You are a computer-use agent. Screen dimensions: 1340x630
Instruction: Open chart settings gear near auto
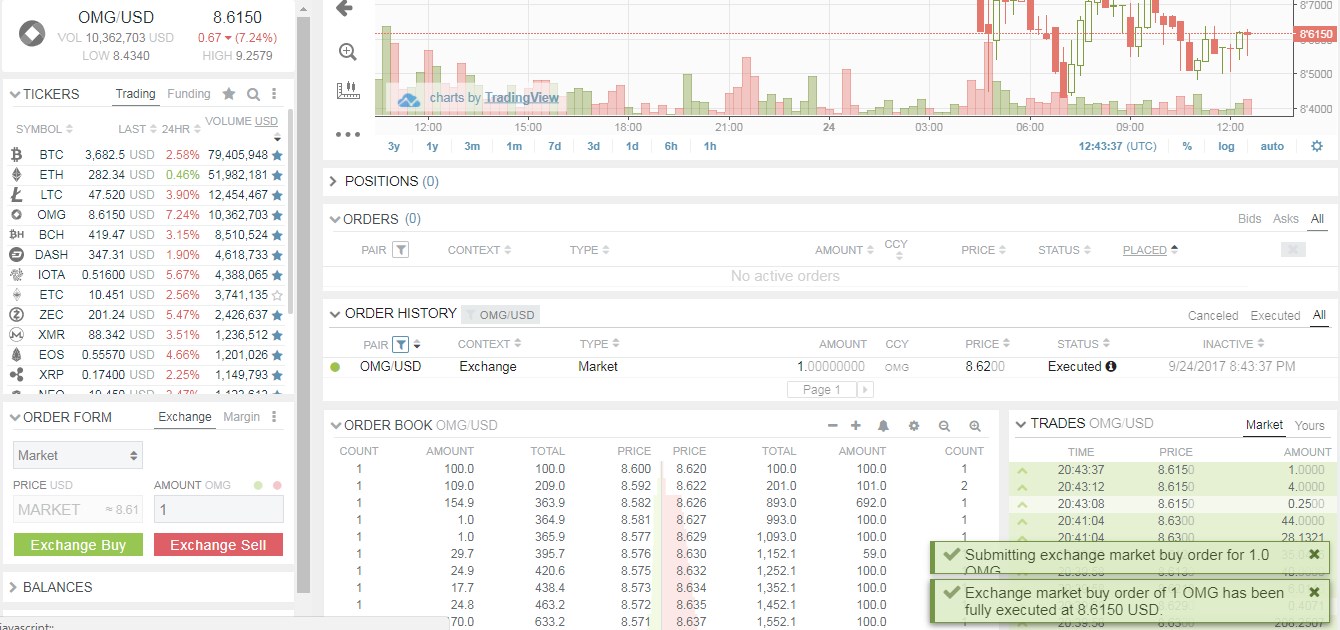pos(1317,145)
